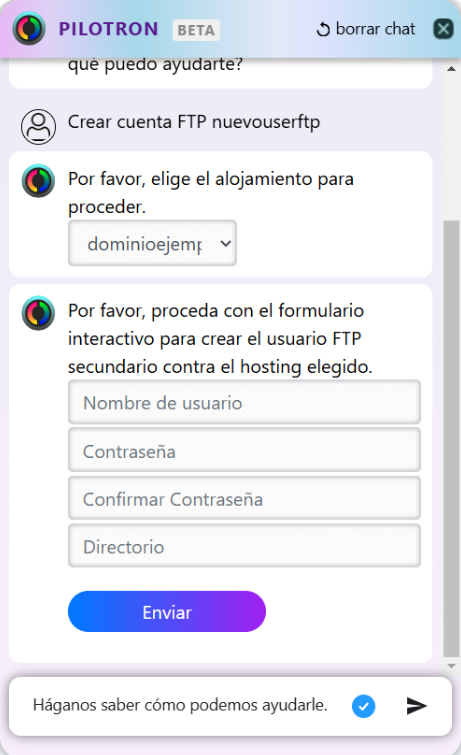Screen dimensions: 461x755
Task: Click the borrar chat link
Action: tap(375, 29)
